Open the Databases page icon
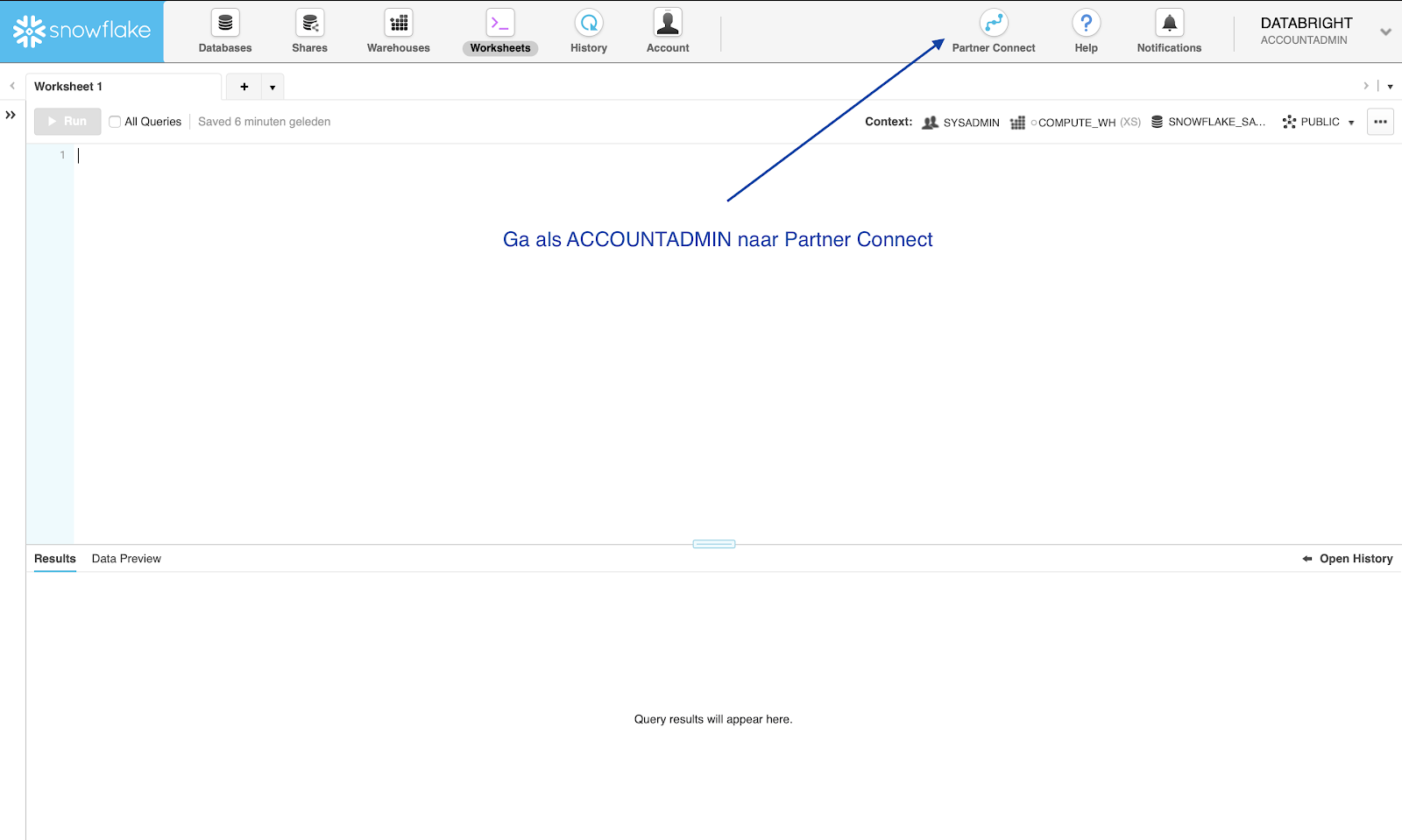 pyautogui.click(x=225, y=23)
